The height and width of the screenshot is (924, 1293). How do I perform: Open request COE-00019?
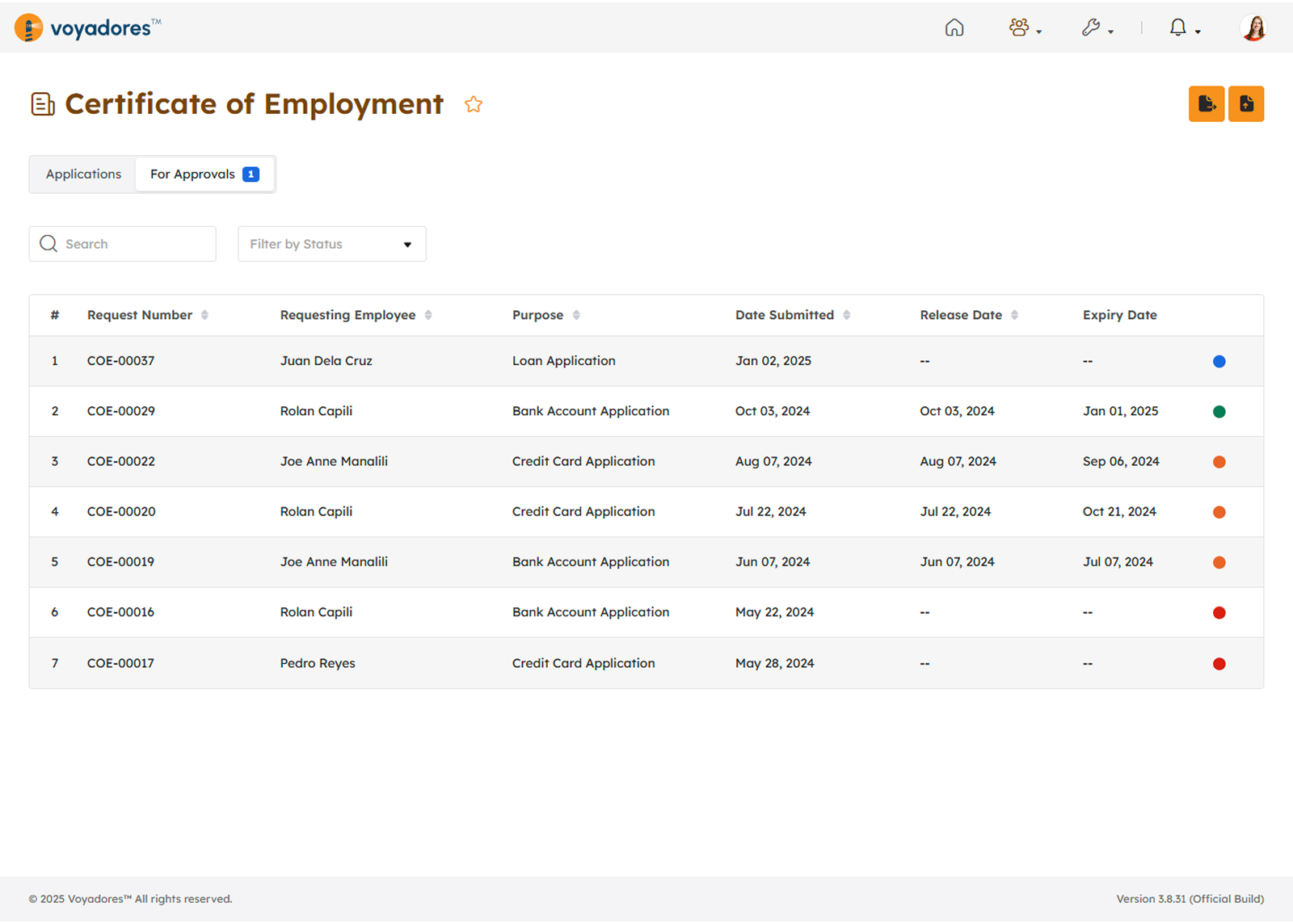click(x=120, y=561)
